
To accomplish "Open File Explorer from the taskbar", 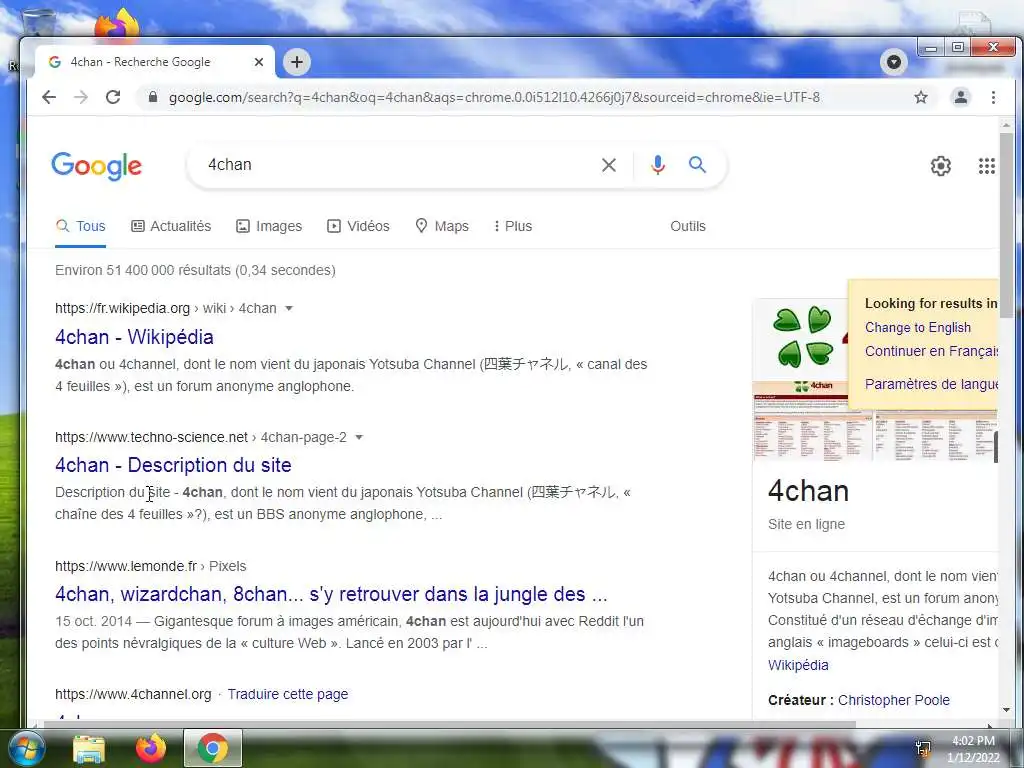I will [x=89, y=748].
